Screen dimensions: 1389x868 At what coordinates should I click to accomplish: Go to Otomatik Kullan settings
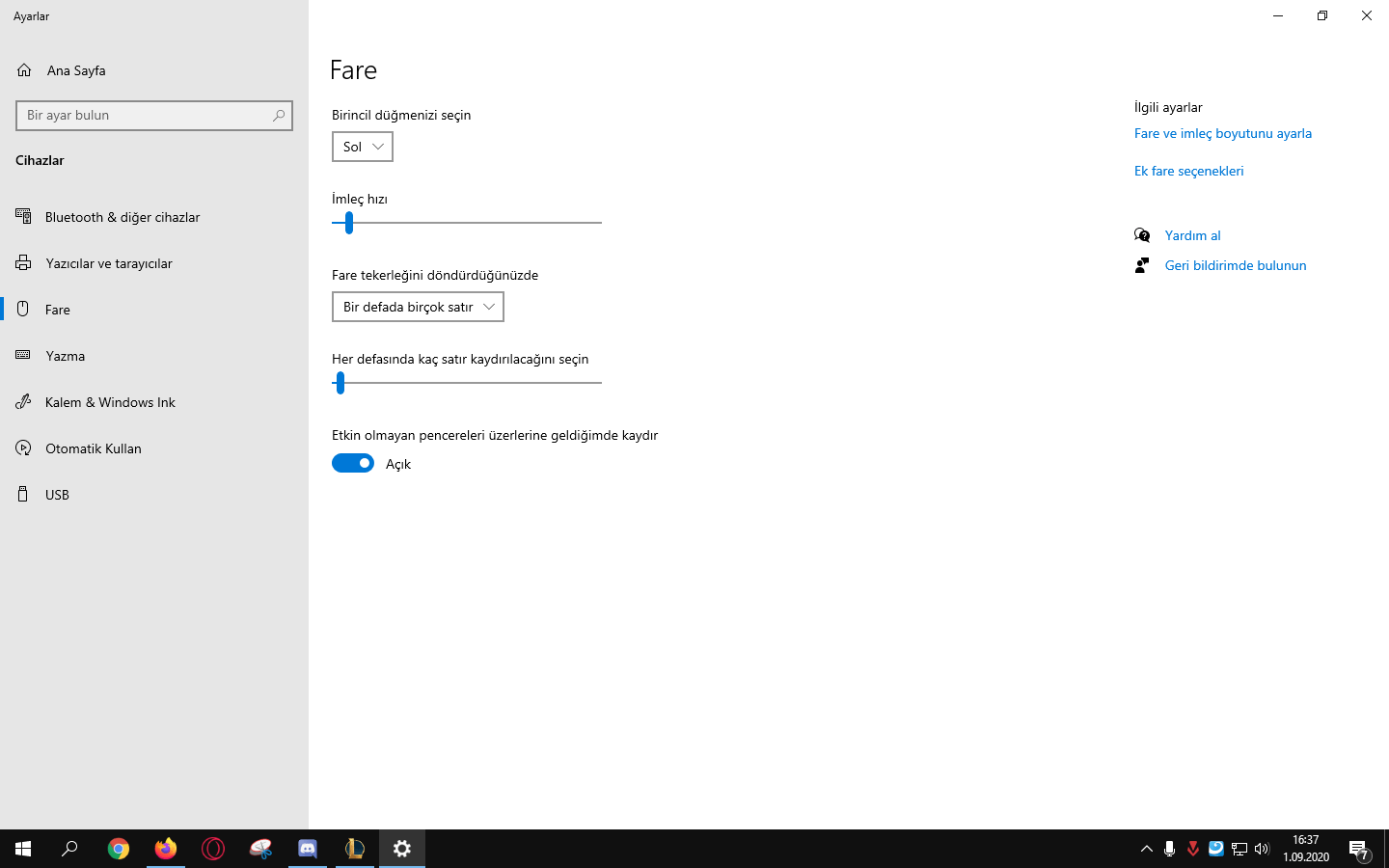154,448
